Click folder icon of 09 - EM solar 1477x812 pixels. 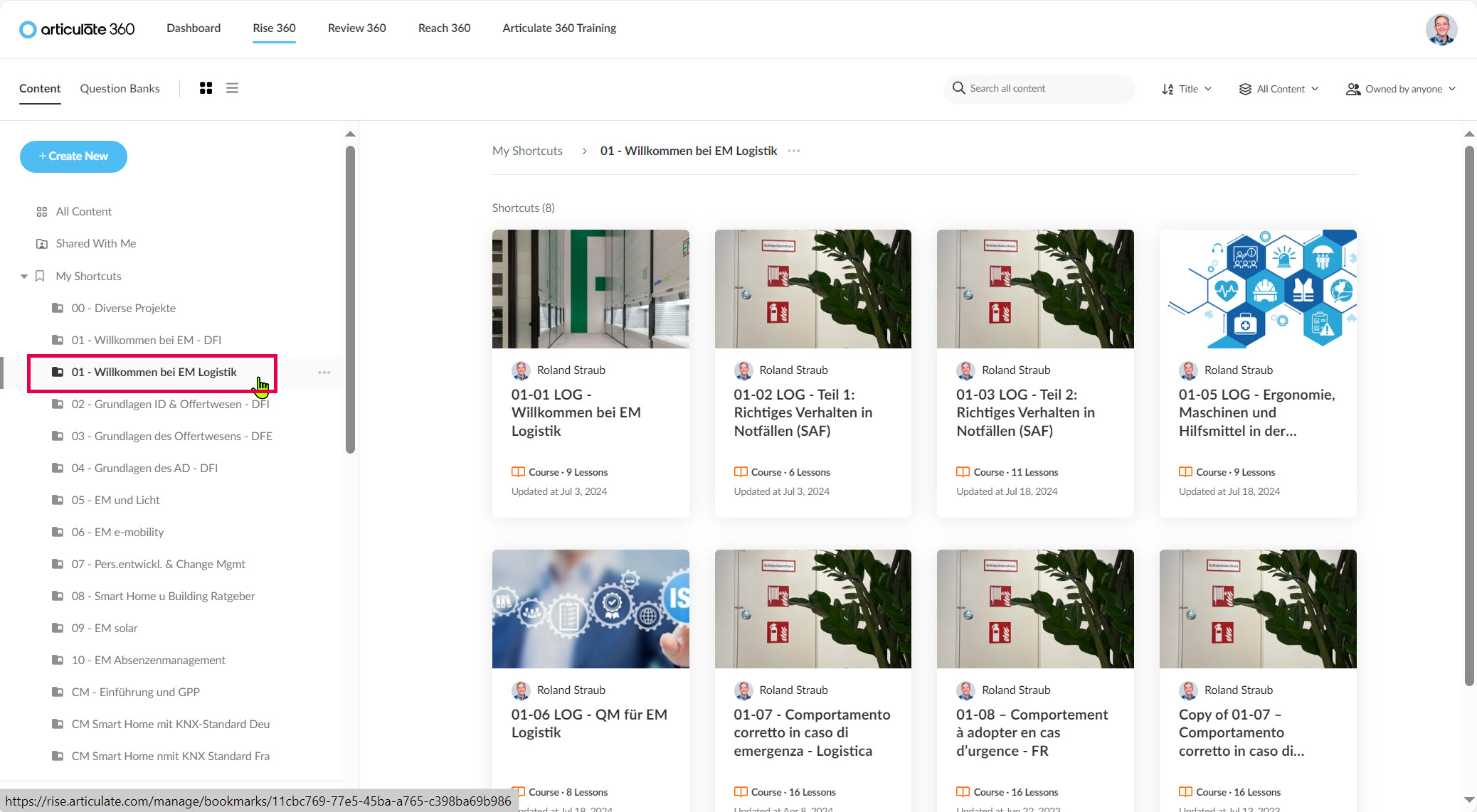click(x=58, y=628)
